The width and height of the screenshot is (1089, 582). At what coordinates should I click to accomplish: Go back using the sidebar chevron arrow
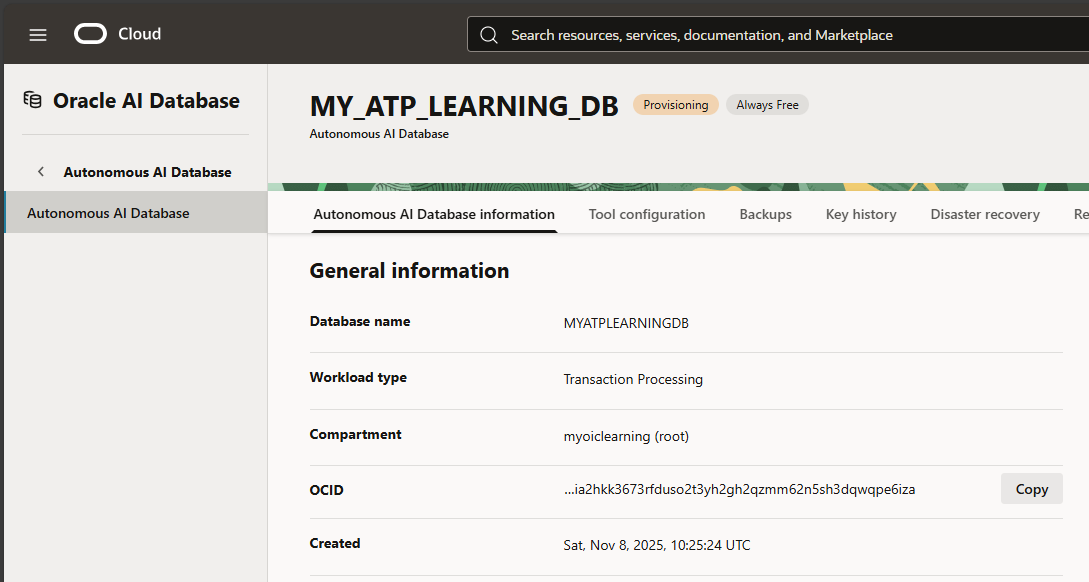coord(41,172)
